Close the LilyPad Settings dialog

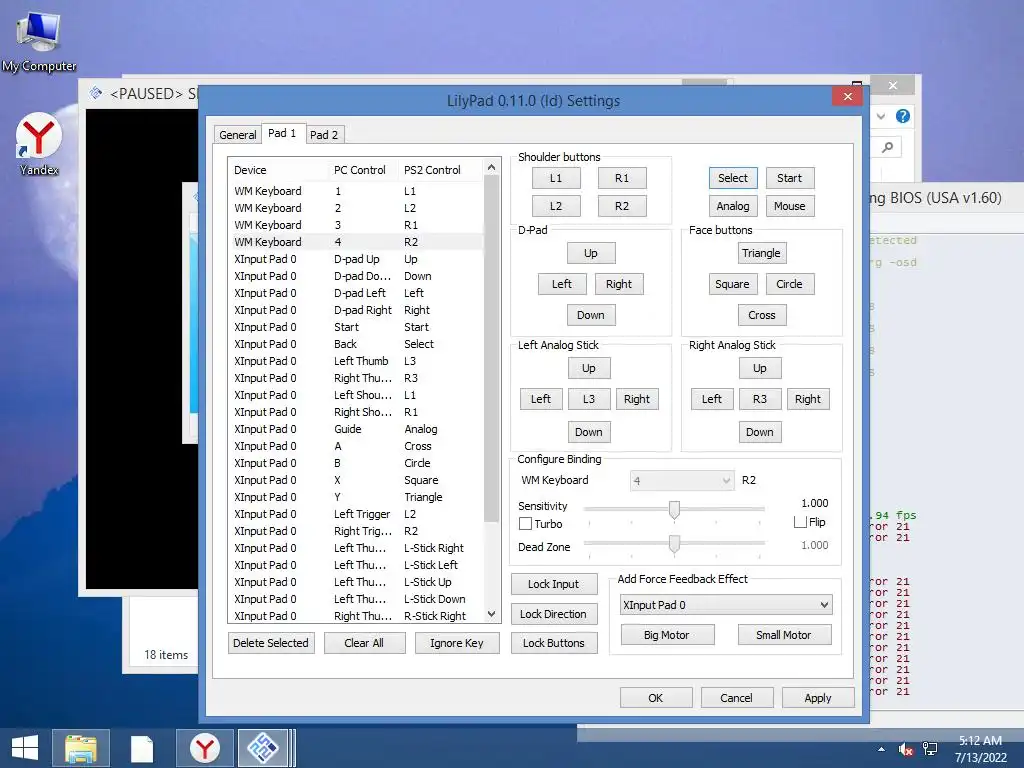[x=848, y=97]
